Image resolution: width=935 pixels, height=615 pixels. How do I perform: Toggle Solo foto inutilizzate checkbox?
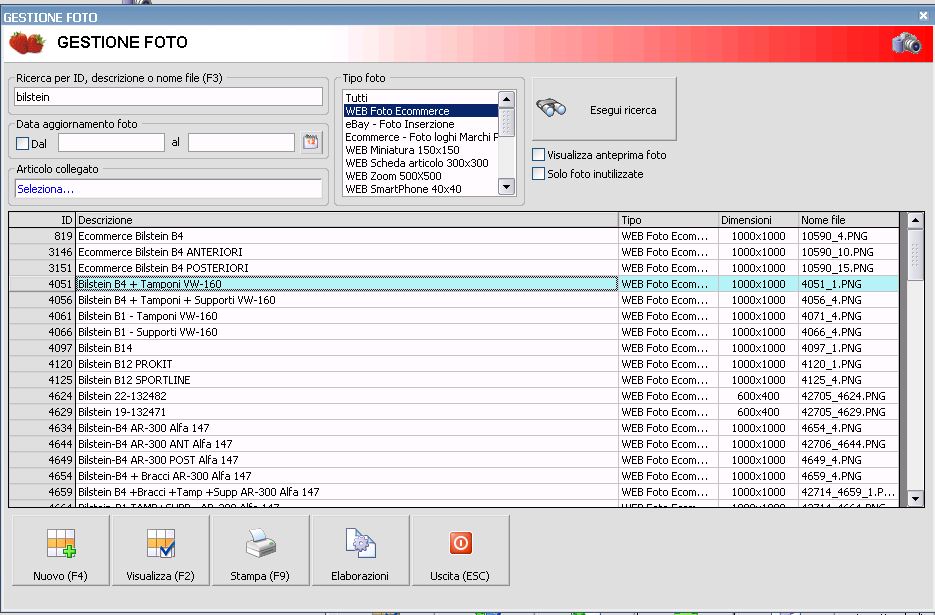tap(538, 174)
